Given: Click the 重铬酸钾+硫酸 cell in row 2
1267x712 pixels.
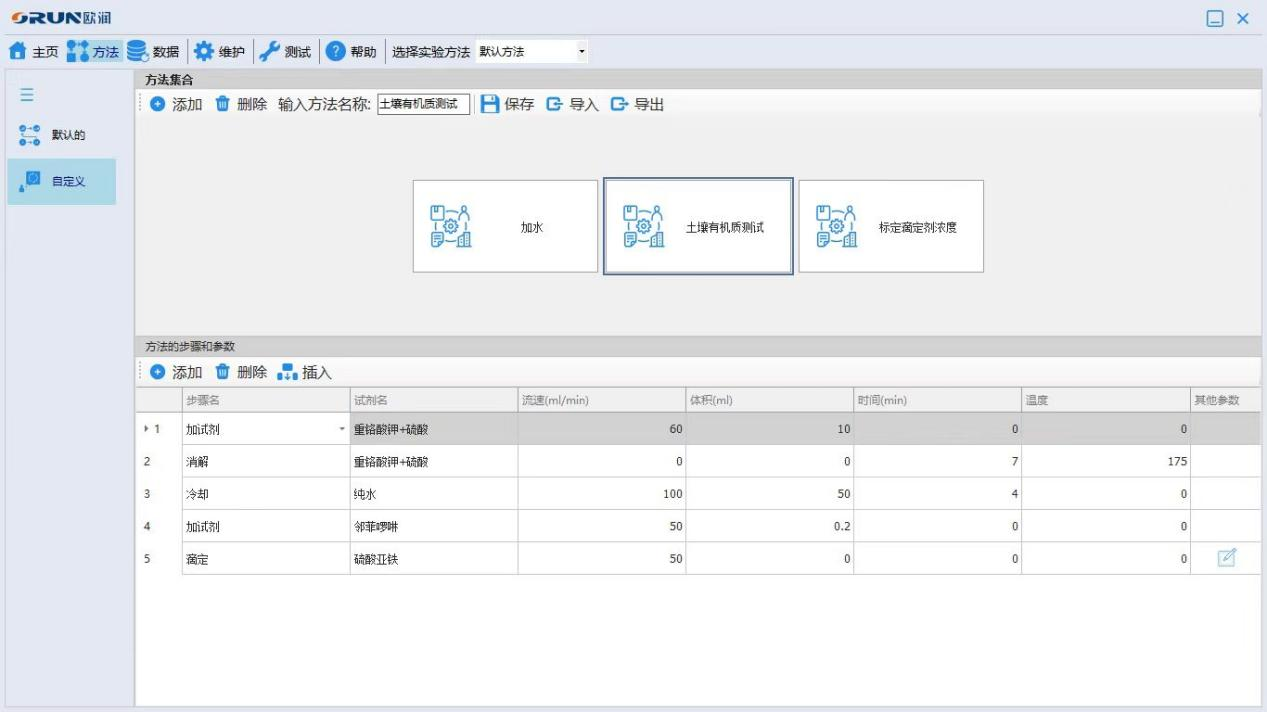Looking at the screenshot, I should [x=434, y=461].
